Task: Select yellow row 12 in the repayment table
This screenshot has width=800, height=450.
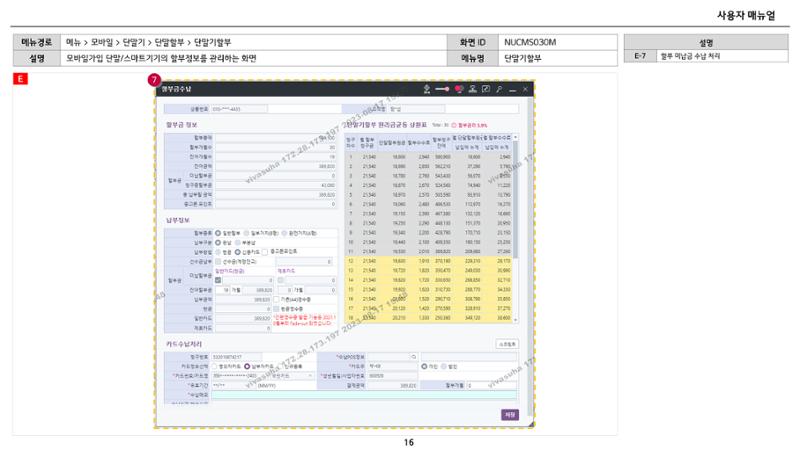Action: tap(429, 261)
